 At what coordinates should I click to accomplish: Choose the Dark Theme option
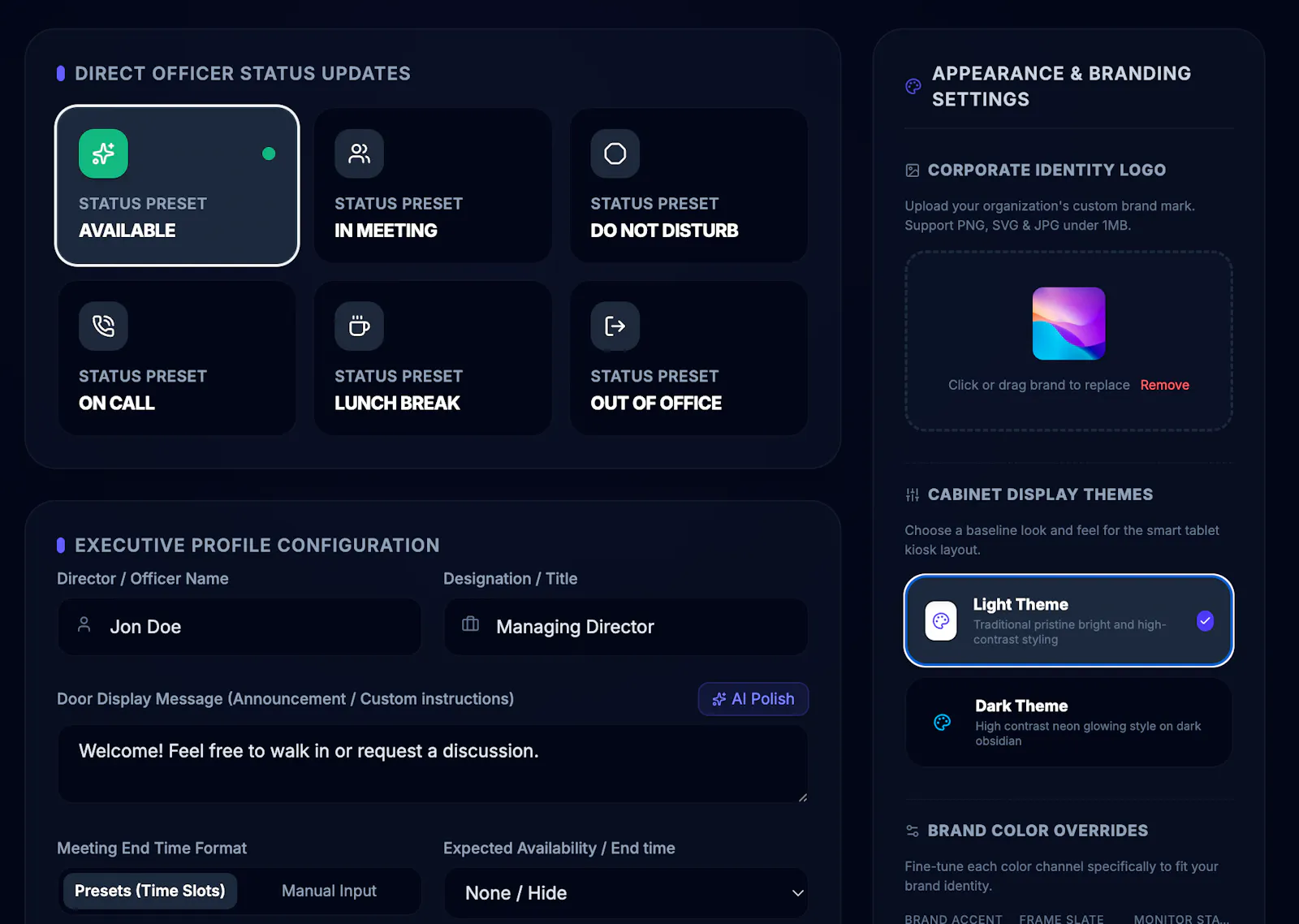[x=1068, y=723]
